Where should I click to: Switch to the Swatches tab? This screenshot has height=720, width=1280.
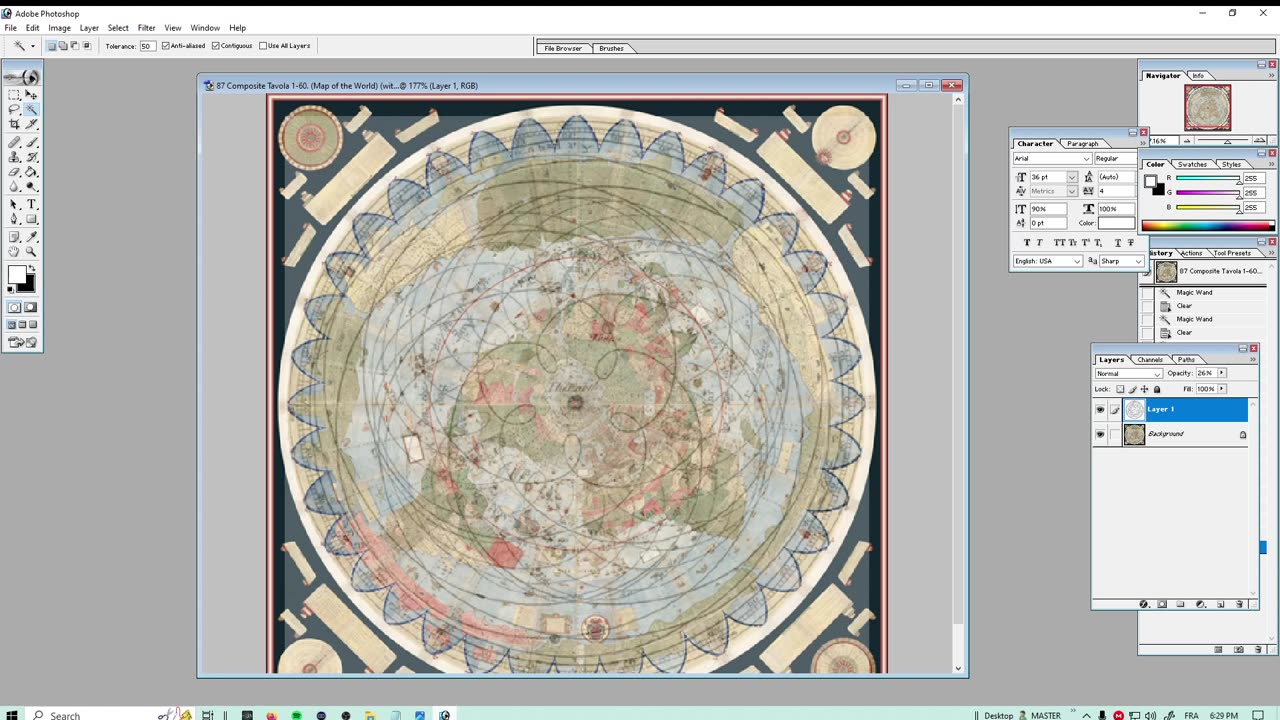point(1192,164)
